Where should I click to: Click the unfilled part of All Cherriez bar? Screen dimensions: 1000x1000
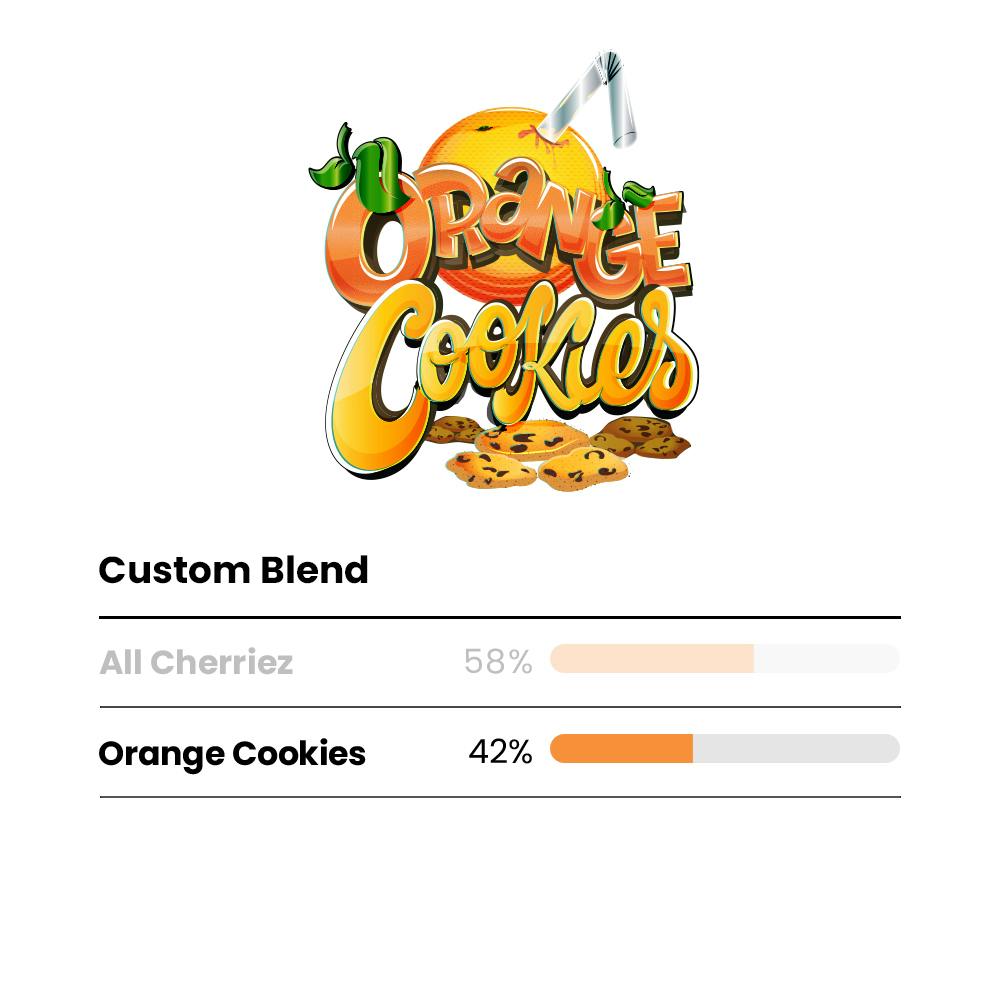pyautogui.click(x=825, y=658)
